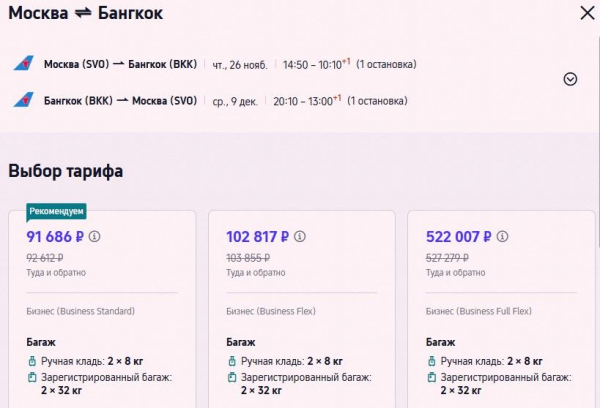Viewport: 600px width, 408px height.
Task: Click (1 остановка) on the return flight
Action: (377, 101)
